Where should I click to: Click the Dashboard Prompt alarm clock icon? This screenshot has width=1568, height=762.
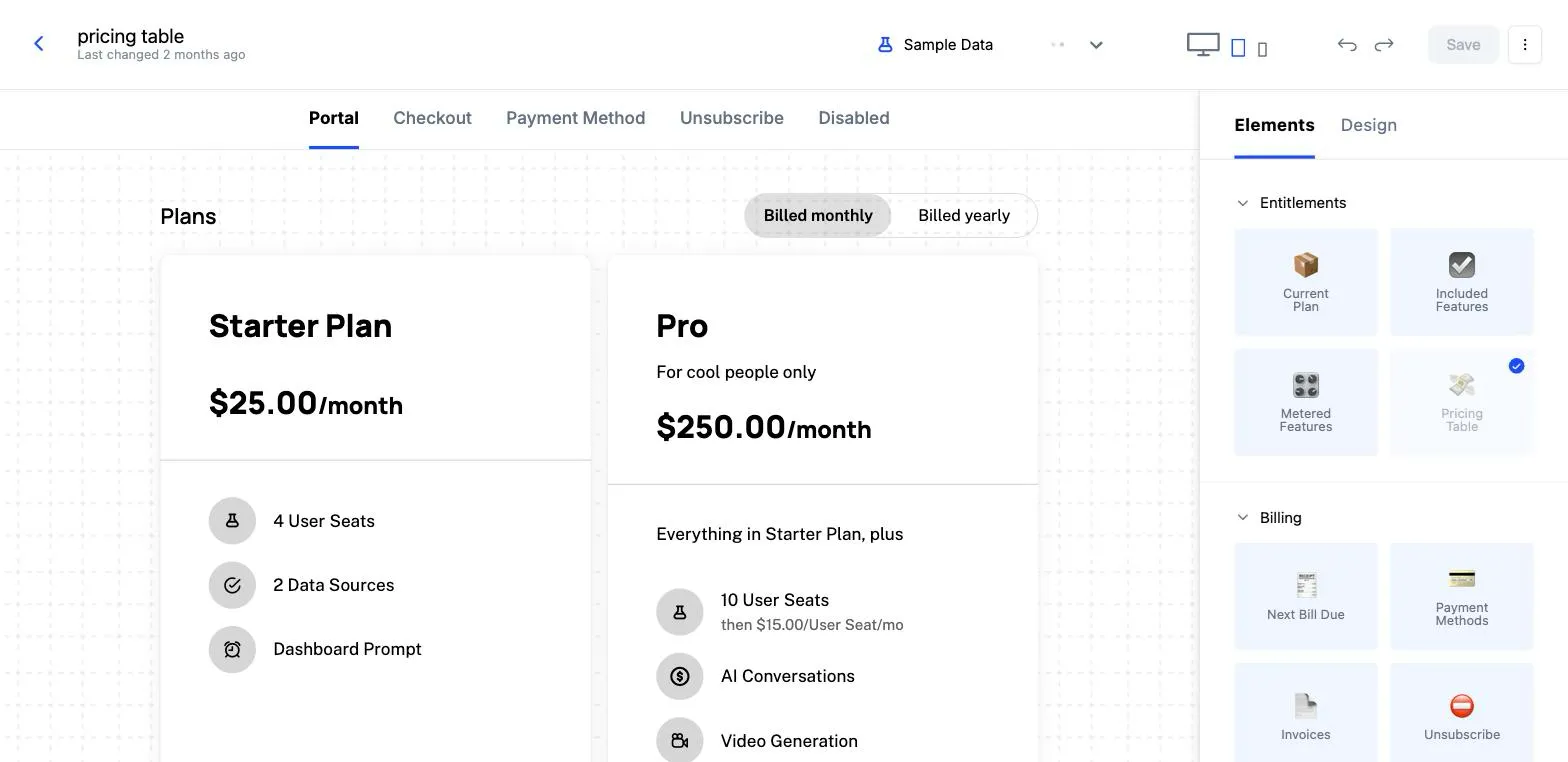(232, 649)
